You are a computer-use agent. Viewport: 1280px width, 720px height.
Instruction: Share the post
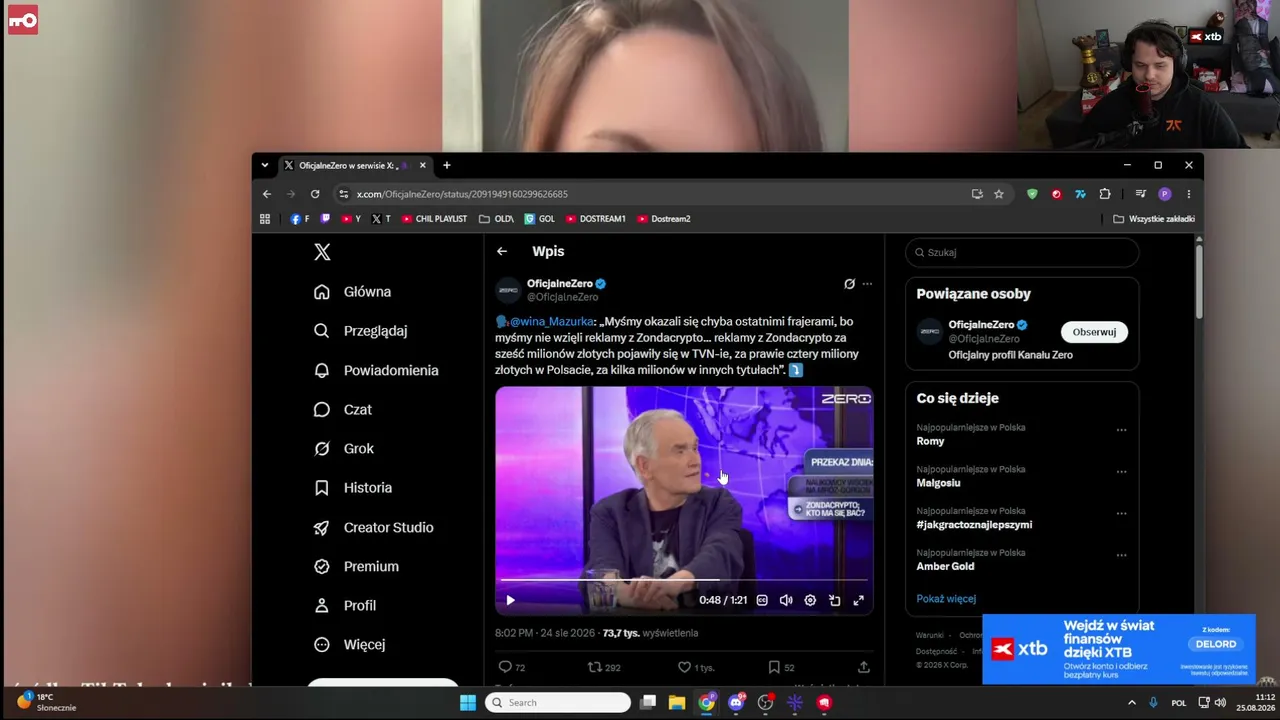[x=864, y=667]
